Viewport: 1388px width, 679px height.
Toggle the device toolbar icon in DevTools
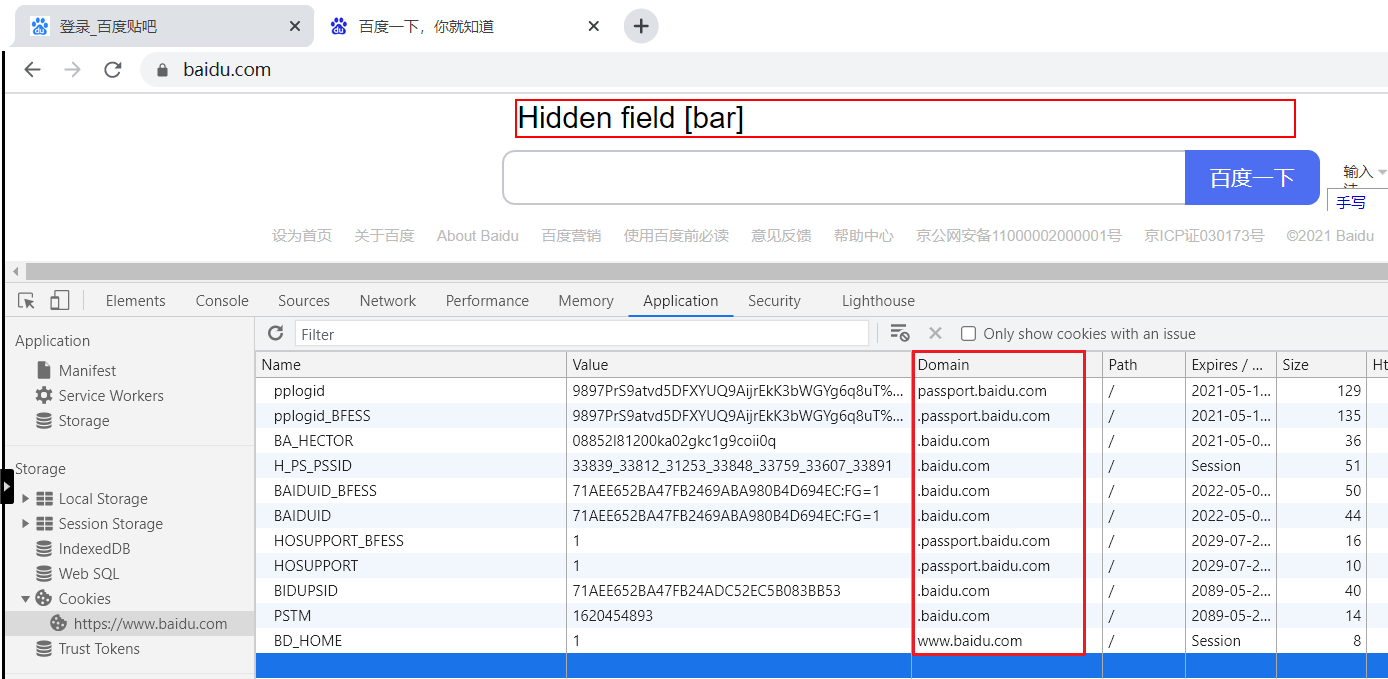pyautogui.click(x=60, y=300)
